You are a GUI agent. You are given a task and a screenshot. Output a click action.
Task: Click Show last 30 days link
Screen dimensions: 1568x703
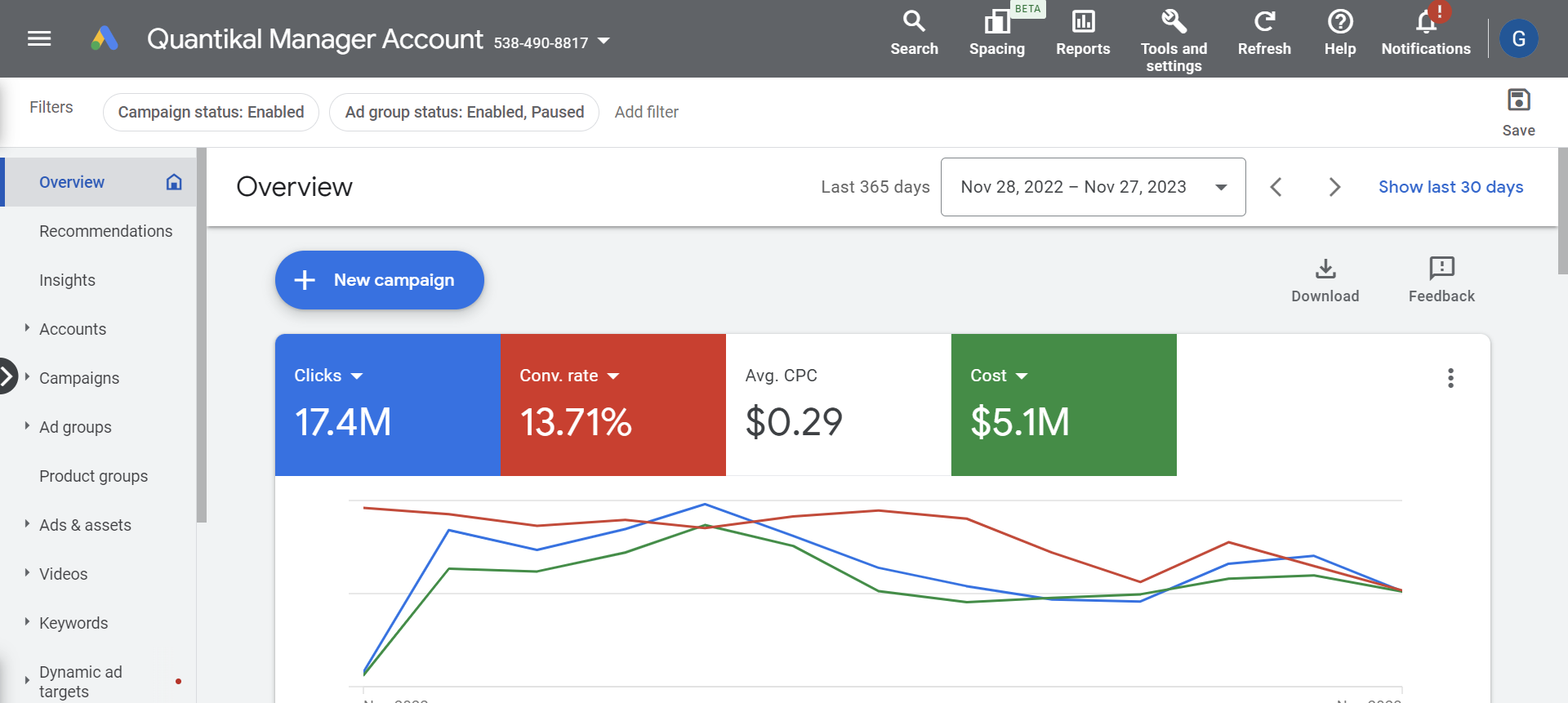point(1450,187)
